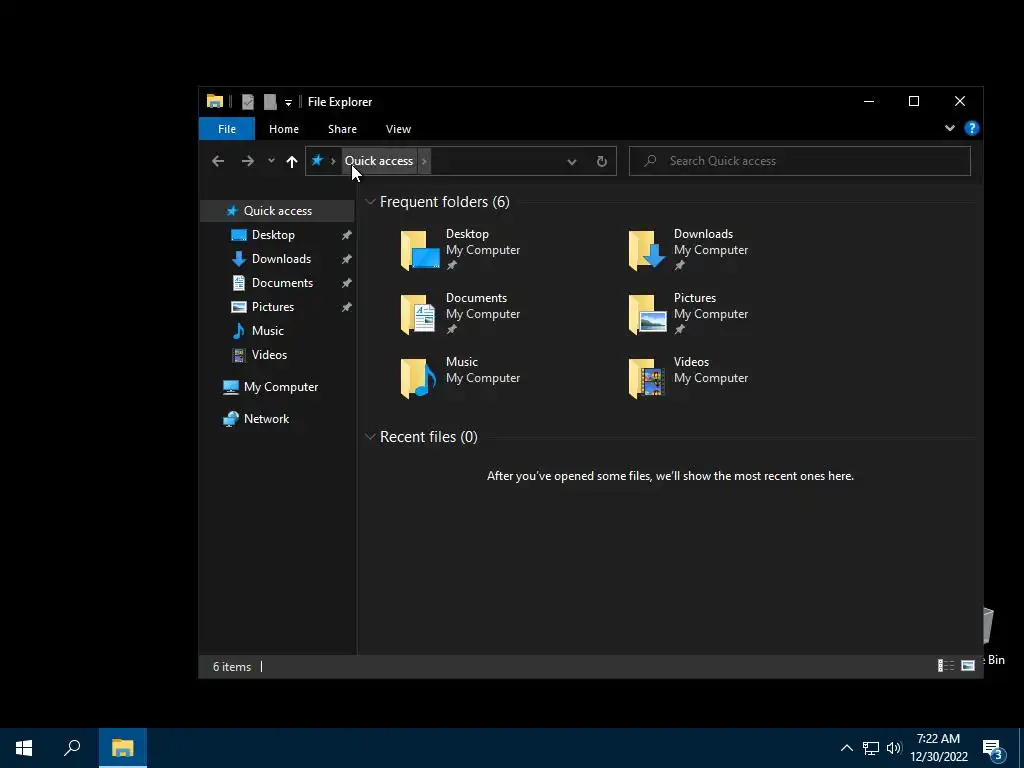The height and width of the screenshot is (768, 1024).
Task: Open the address bar history dropdown
Action: [571, 161]
